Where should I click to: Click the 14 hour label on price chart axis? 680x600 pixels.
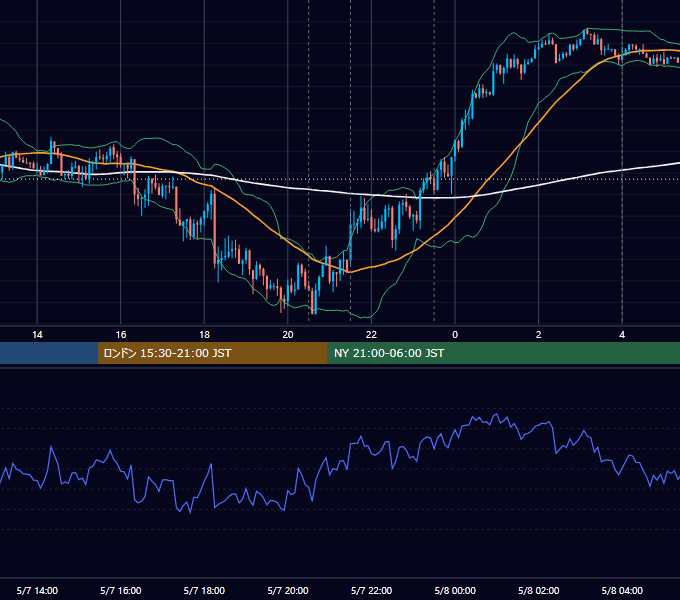click(x=37, y=335)
